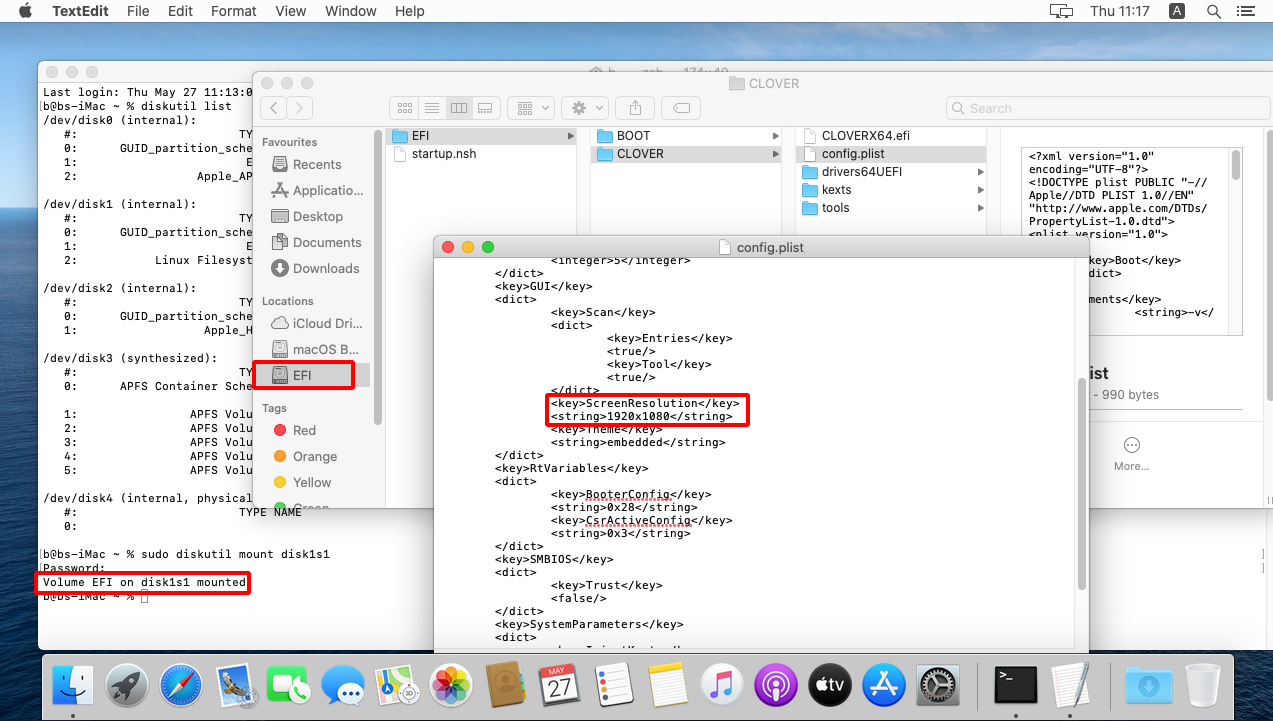Open System Preferences in the Dock

click(937, 685)
